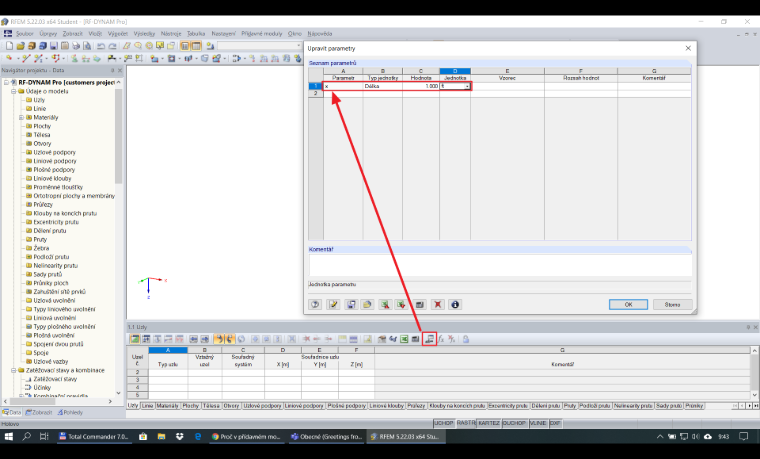Toggle the RASTR status bar button
The image size is (760, 459).
tap(466, 423)
